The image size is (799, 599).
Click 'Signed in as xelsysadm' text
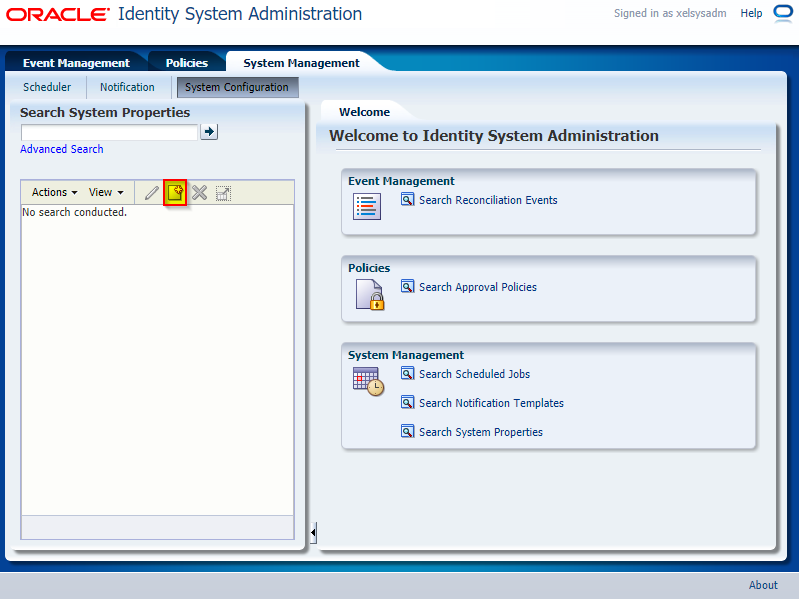point(670,13)
